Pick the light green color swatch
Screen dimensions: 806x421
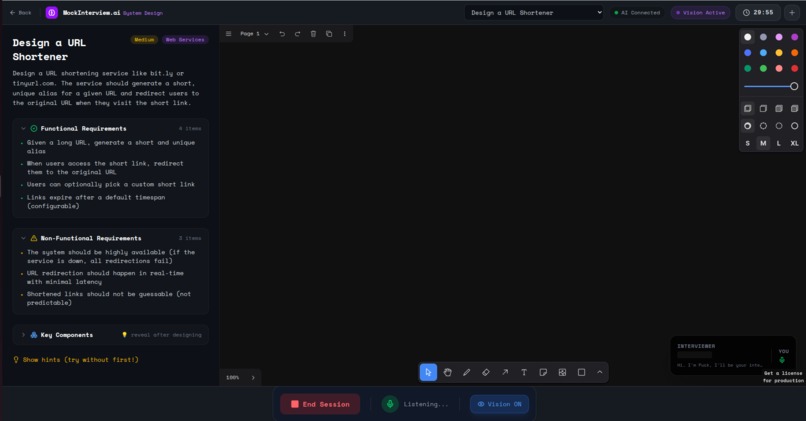pyautogui.click(x=763, y=68)
